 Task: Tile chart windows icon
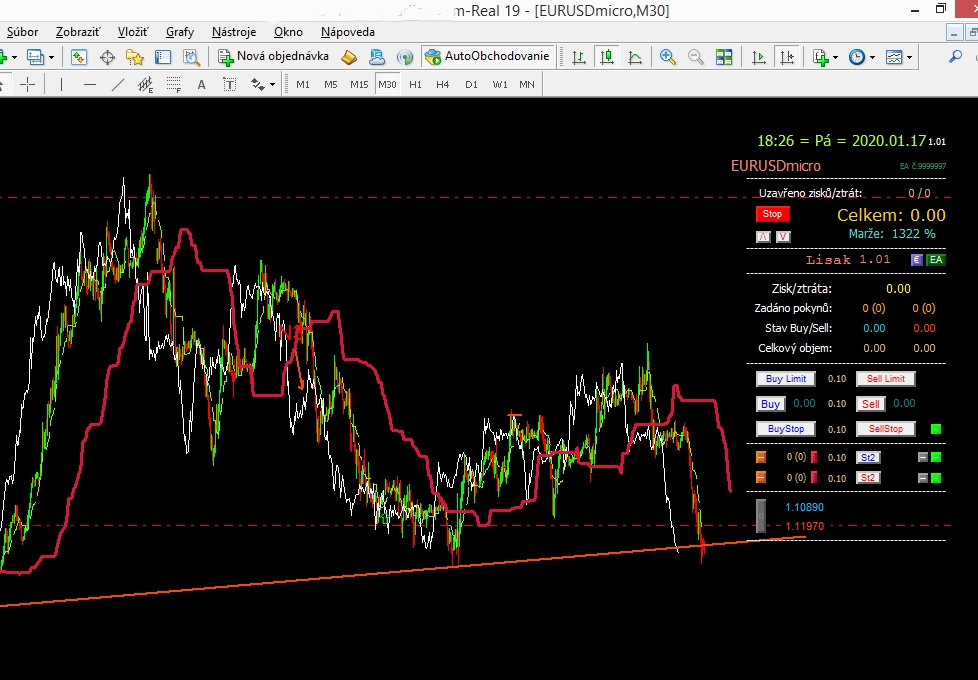tap(724, 57)
